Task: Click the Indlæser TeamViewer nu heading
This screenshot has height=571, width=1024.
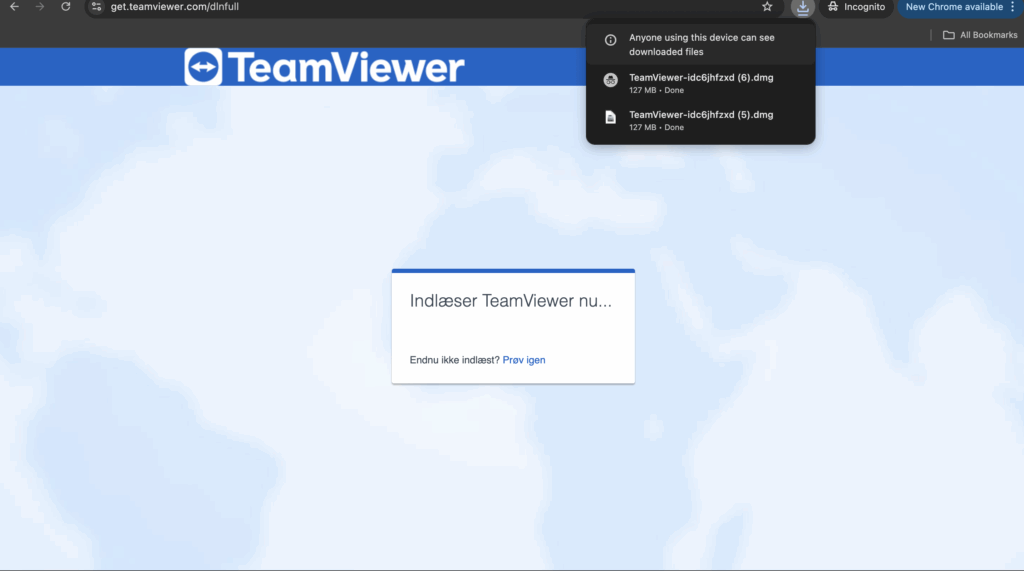Action: point(510,301)
